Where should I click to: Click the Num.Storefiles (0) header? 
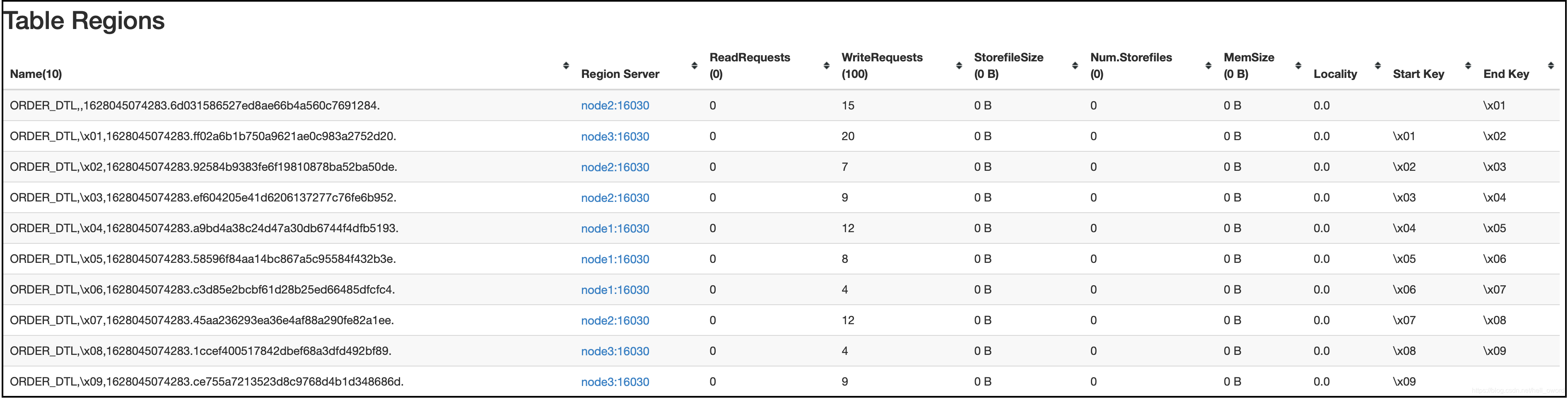1131,65
